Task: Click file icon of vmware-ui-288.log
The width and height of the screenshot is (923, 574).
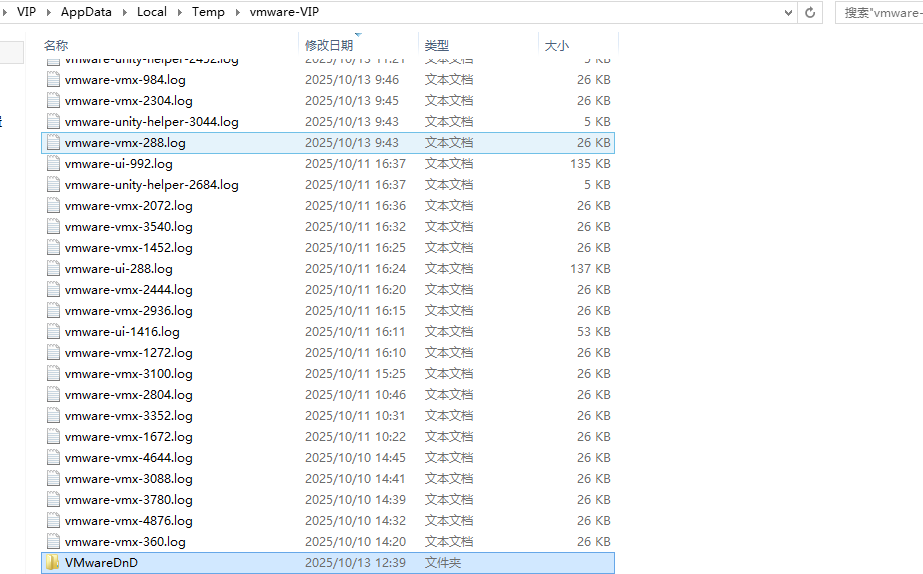Action: (53, 268)
